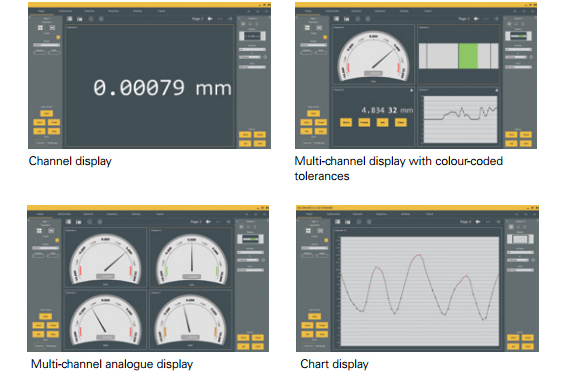Image resolution: width=570 pixels, height=375 pixels.
Task: Select grid layout icon in Channel display window
Action: (40, 28)
